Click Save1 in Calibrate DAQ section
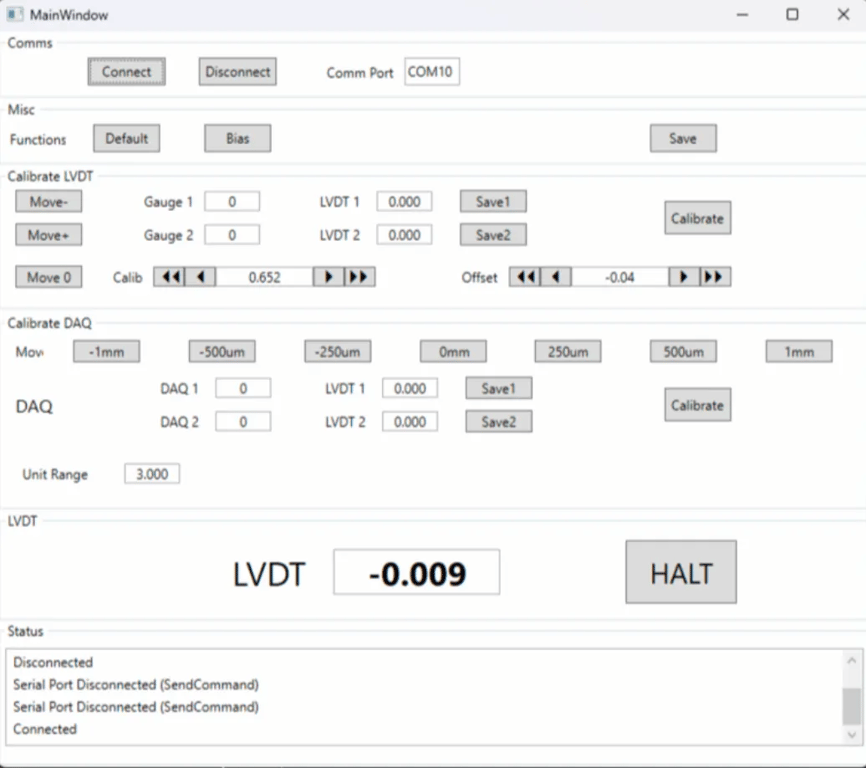The height and width of the screenshot is (768, 866). click(499, 388)
